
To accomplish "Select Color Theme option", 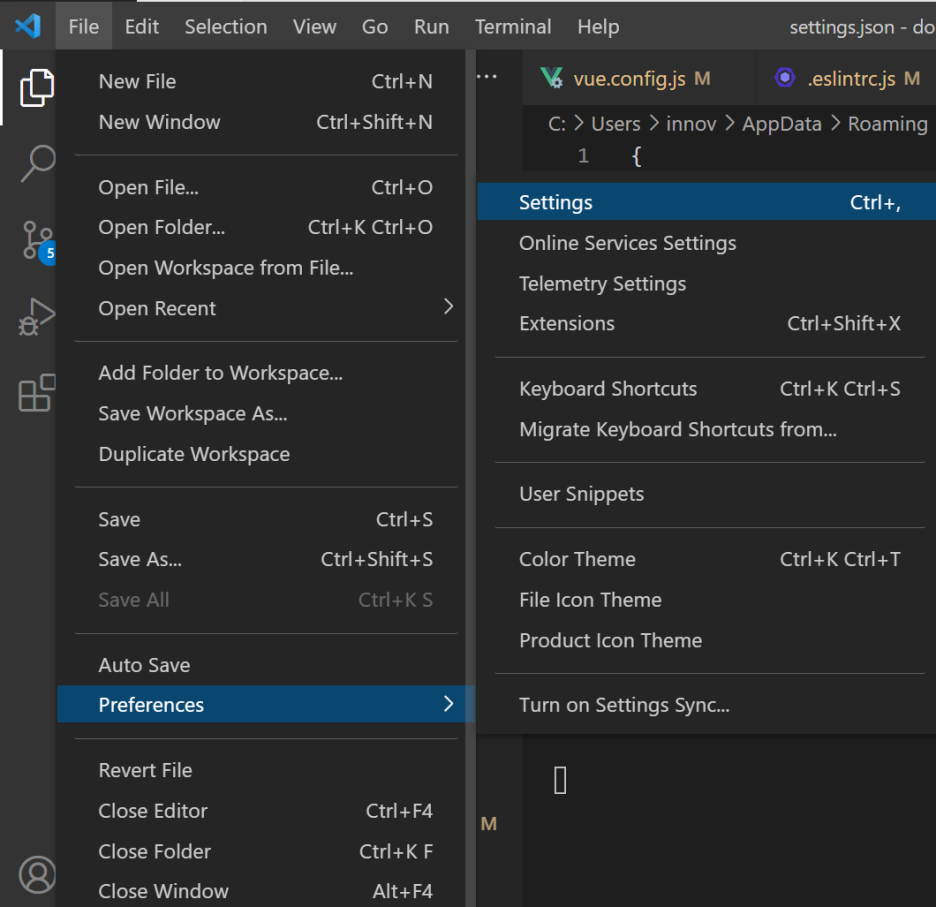I will (x=577, y=559).
